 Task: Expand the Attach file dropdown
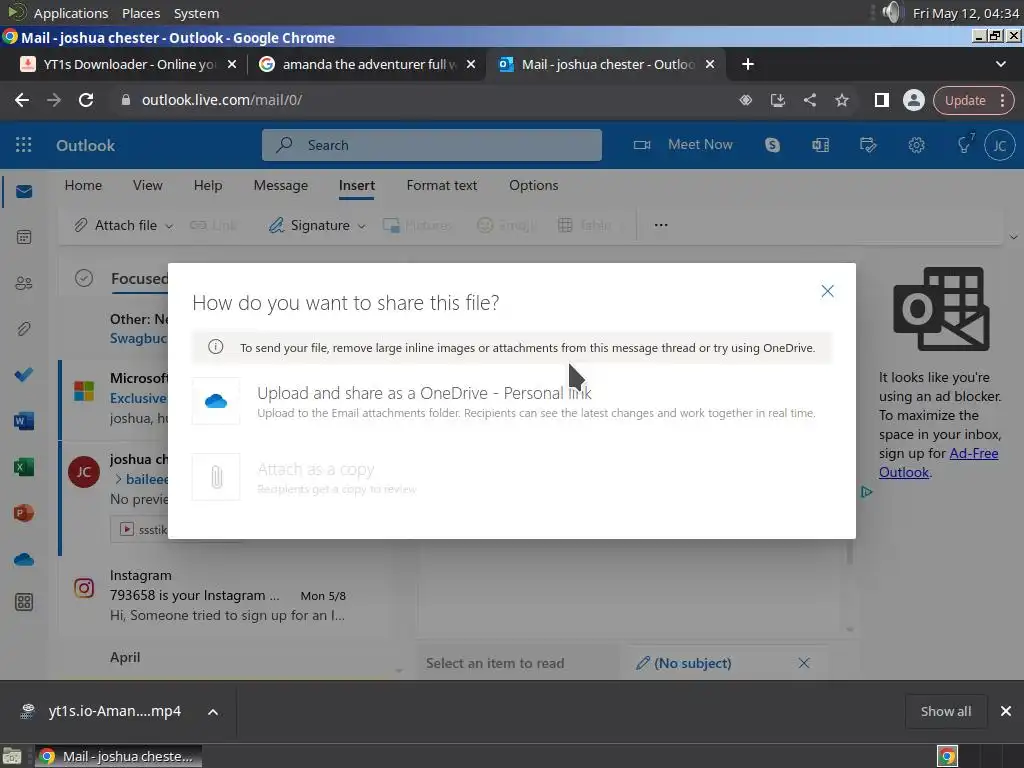click(169, 226)
